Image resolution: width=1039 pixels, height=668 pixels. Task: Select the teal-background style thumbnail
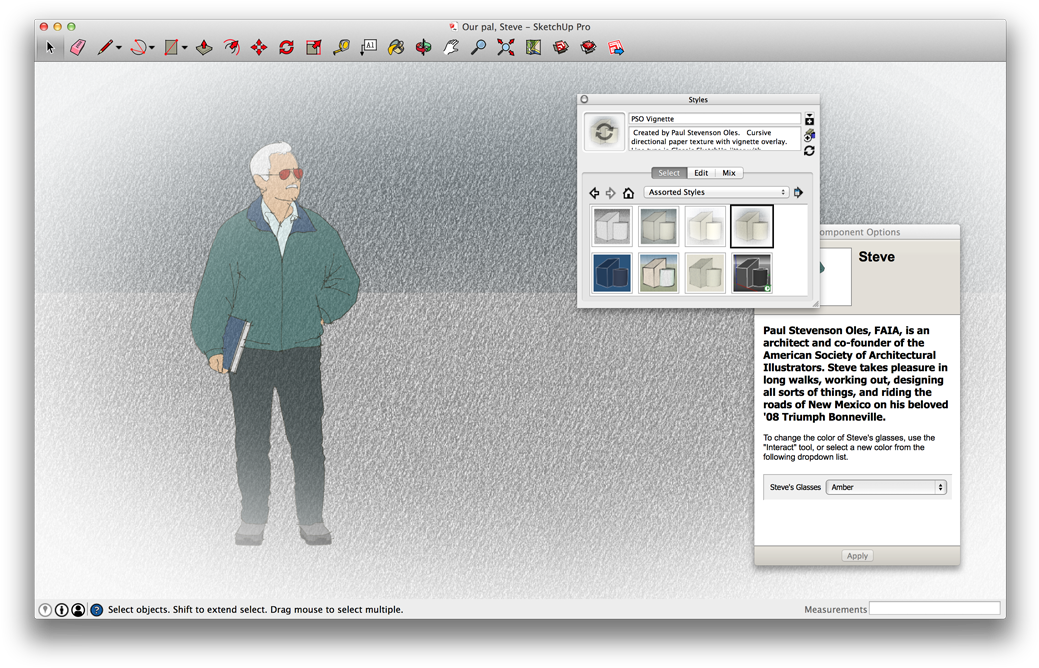(x=659, y=226)
